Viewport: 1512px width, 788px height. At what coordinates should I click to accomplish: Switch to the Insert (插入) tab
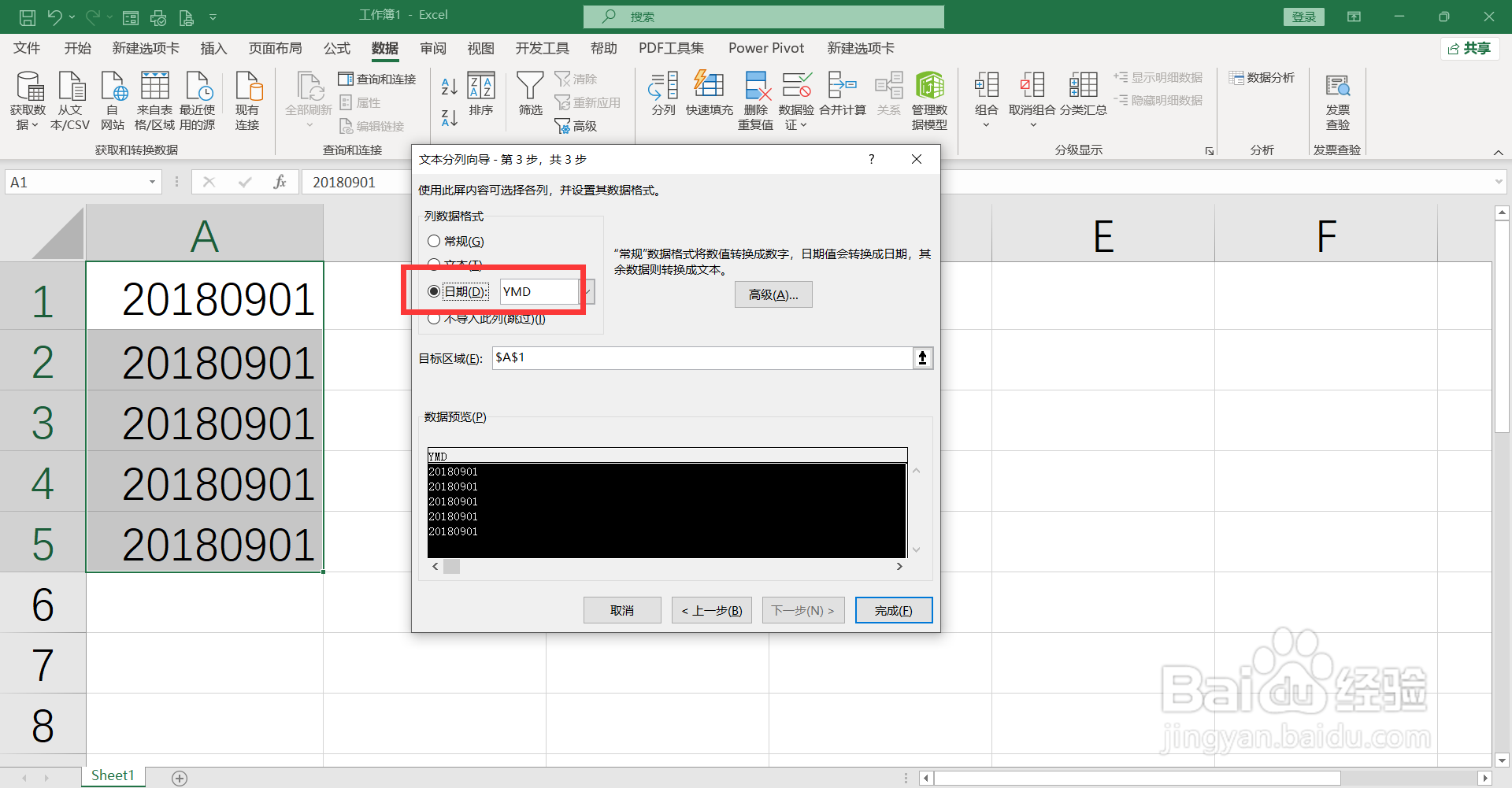(213, 48)
